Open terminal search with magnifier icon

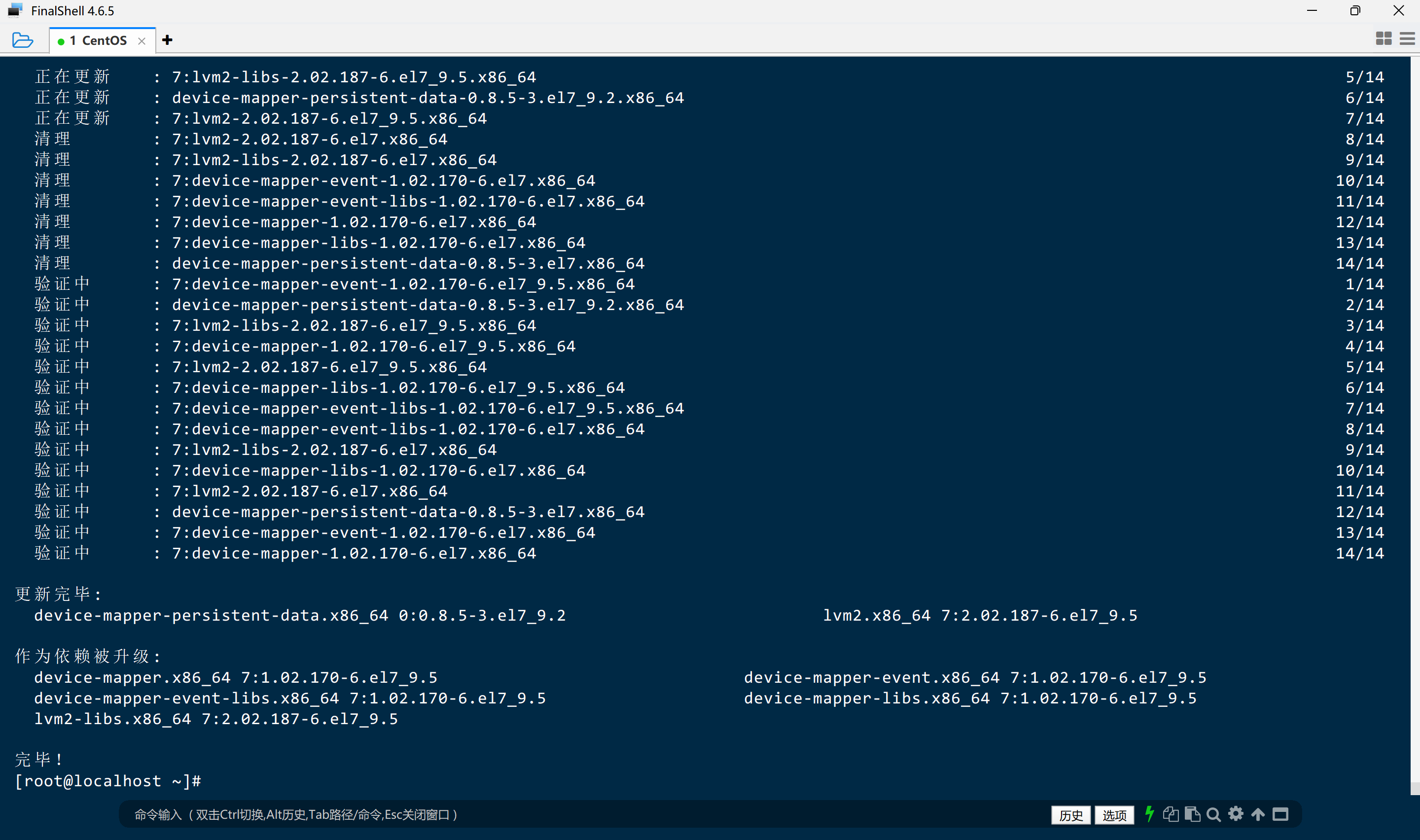click(1213, 814)
